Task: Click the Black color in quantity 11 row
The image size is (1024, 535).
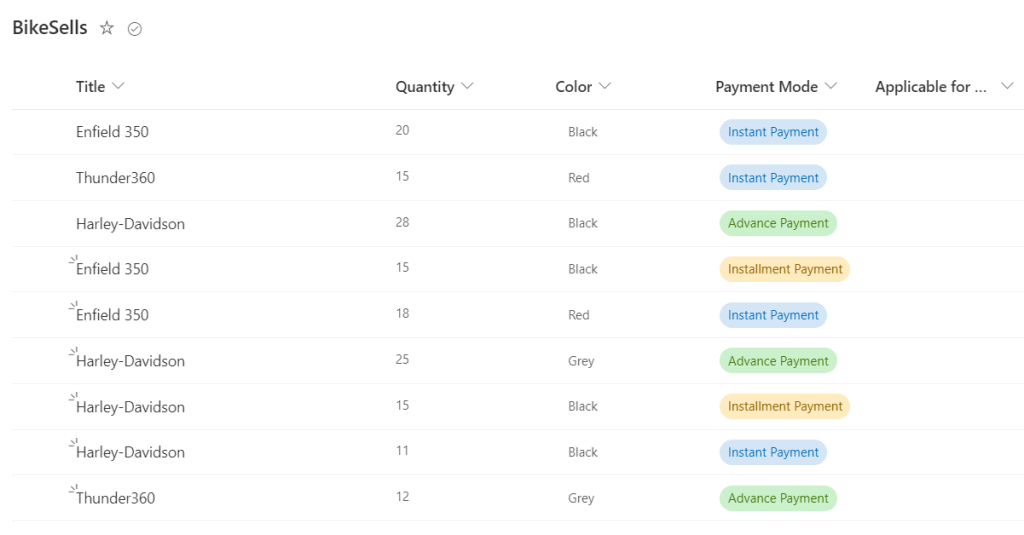Action: pyautogui.click(x=583, y=452)
